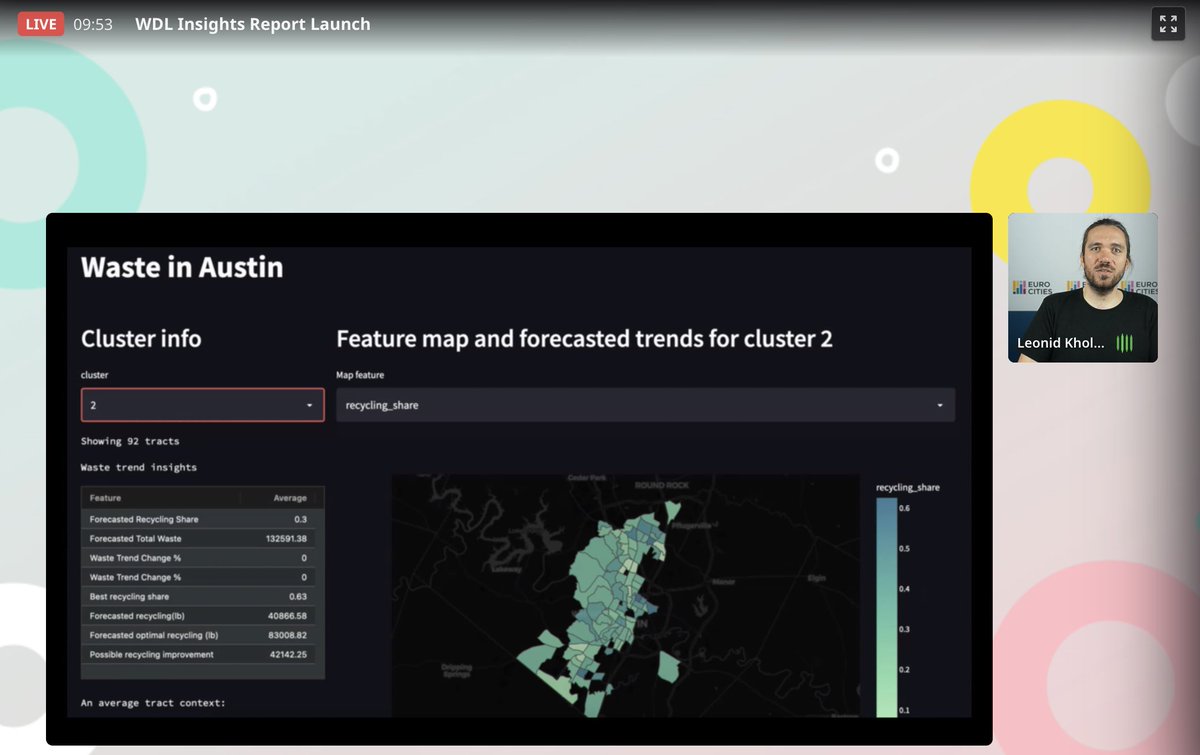Click the Map feature dropdown arrow

click(939, 405)
